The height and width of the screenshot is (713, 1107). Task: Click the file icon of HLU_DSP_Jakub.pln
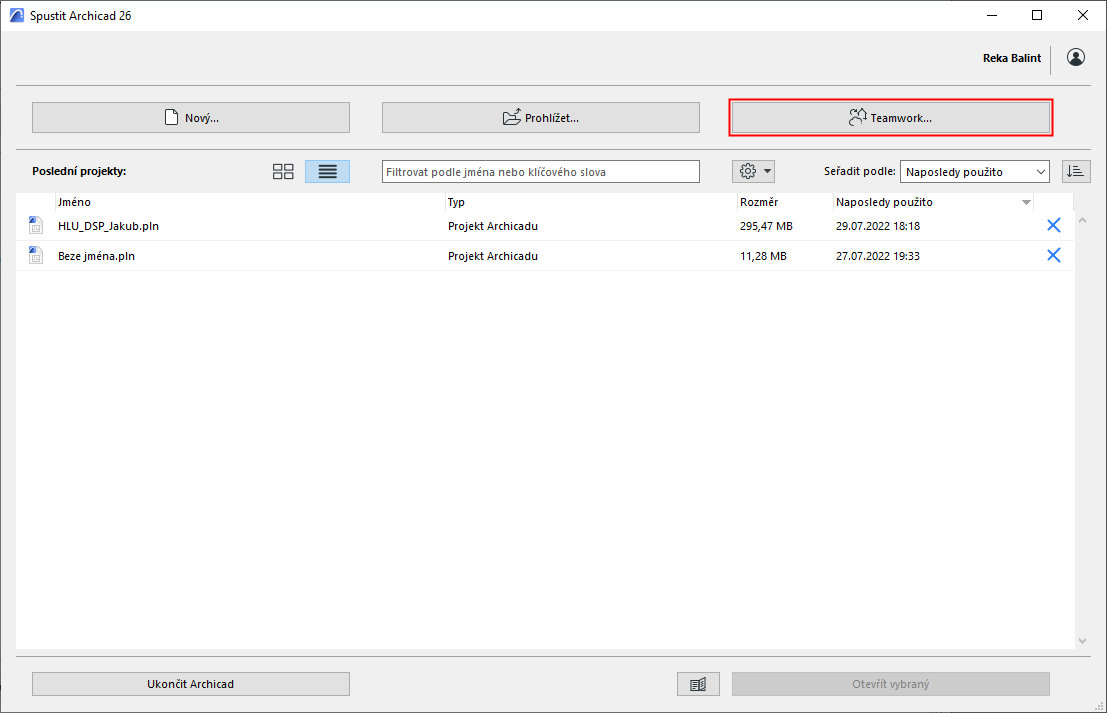coord(35,226)
